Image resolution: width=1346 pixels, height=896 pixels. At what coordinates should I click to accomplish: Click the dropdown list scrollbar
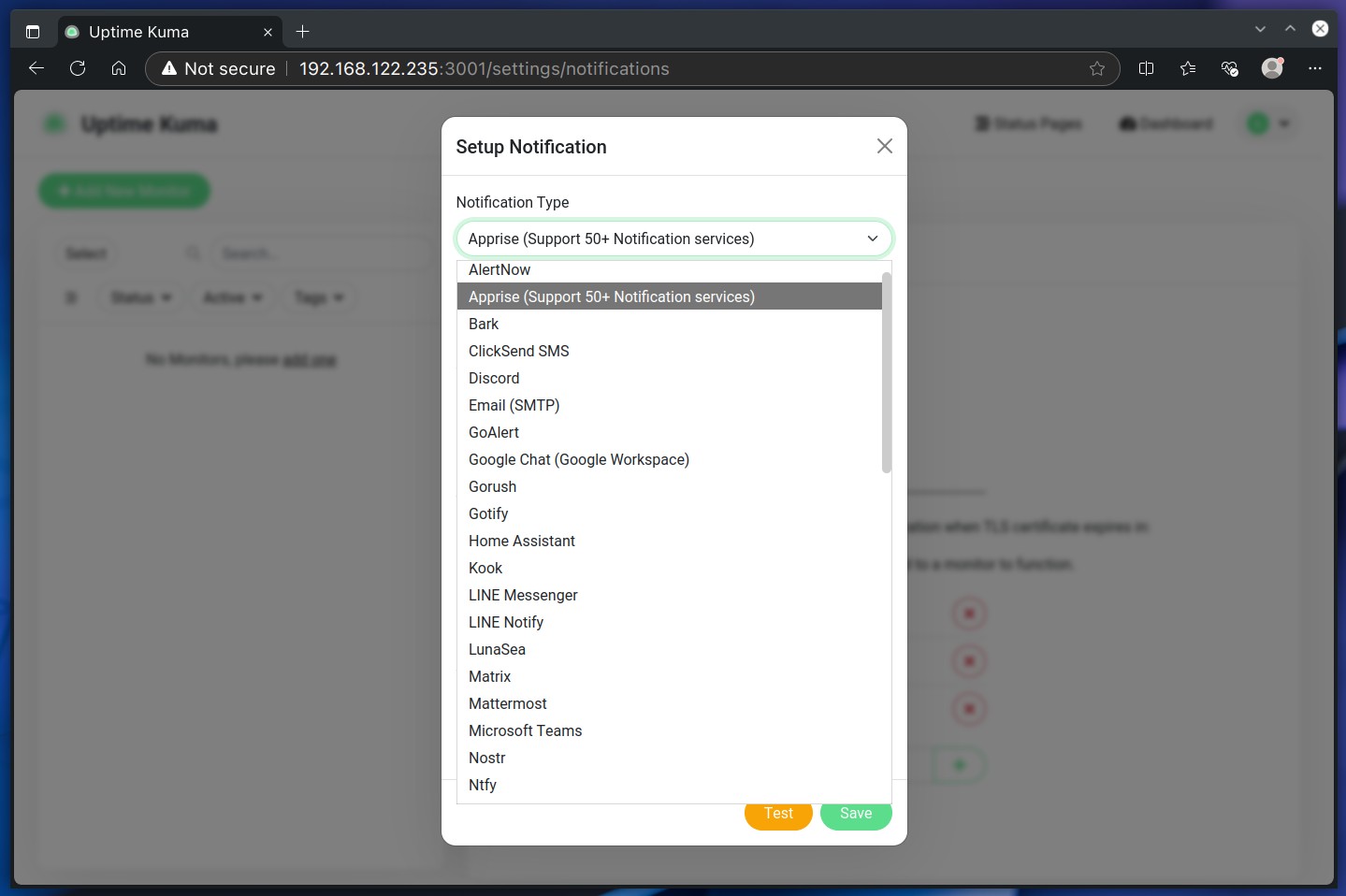(x=887, y=372)
